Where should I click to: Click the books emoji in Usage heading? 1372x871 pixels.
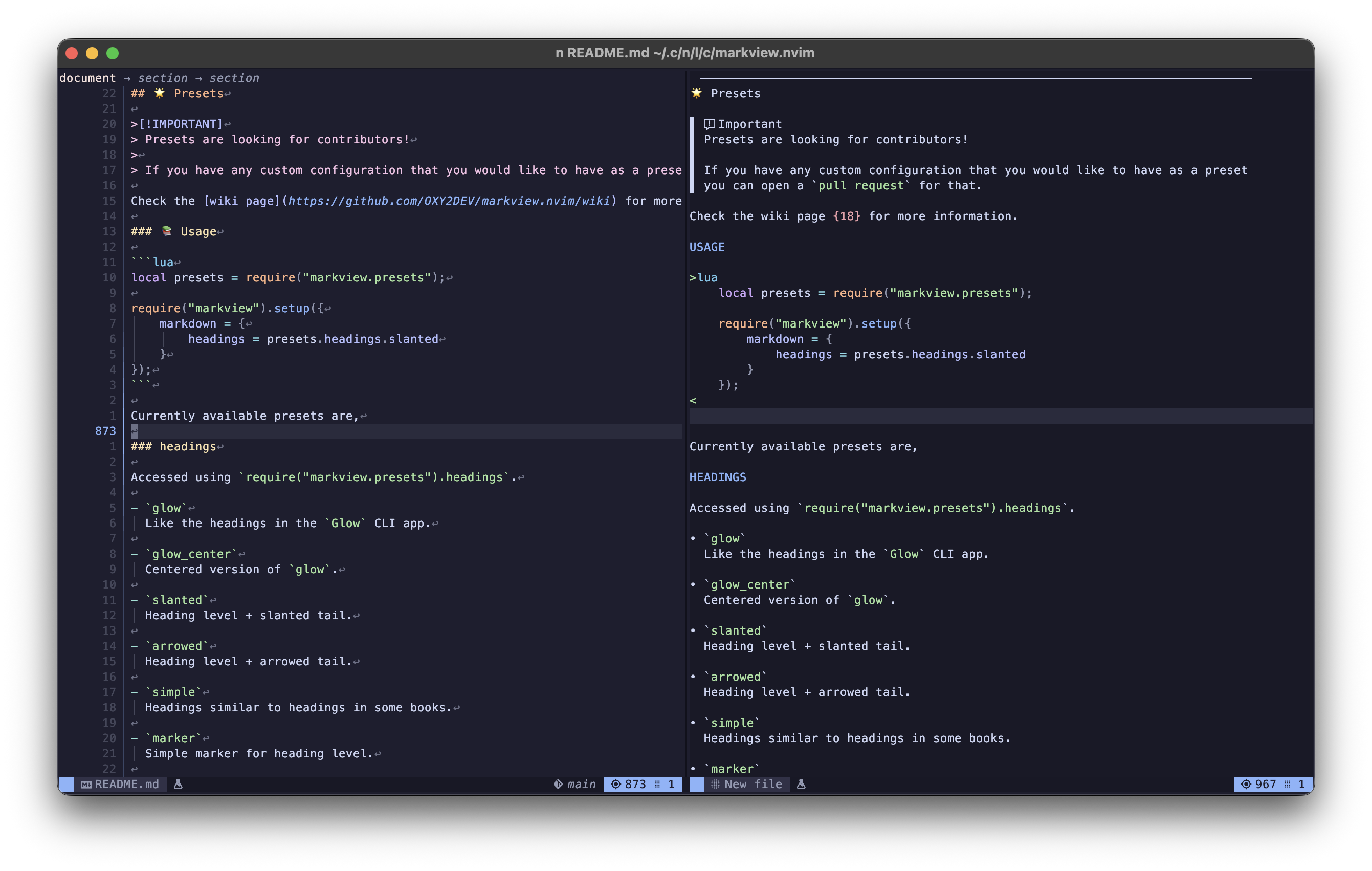point(166,231)
